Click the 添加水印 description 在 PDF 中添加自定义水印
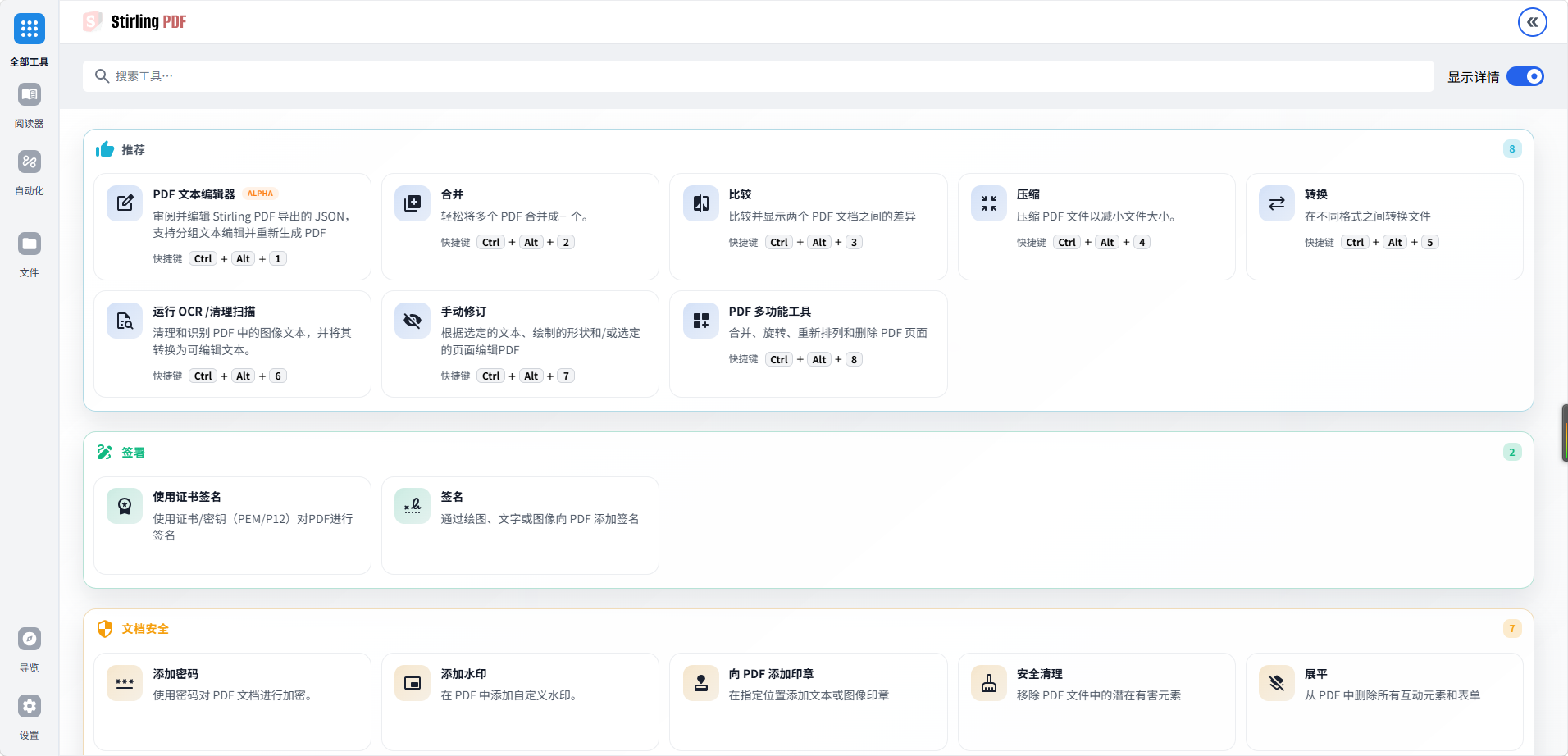Viewport: 1568px width, 756px height. click(510, 695)
